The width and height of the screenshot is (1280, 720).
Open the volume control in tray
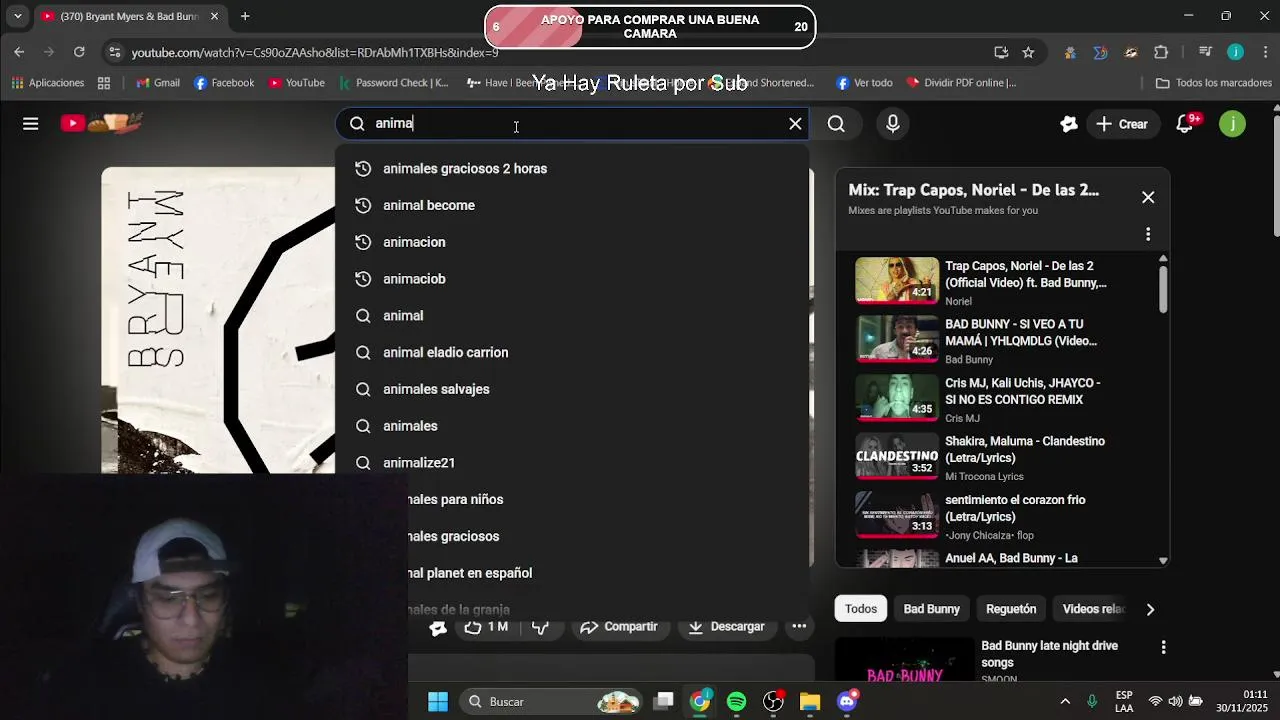pyautogui.click(x=1175, y=701)
